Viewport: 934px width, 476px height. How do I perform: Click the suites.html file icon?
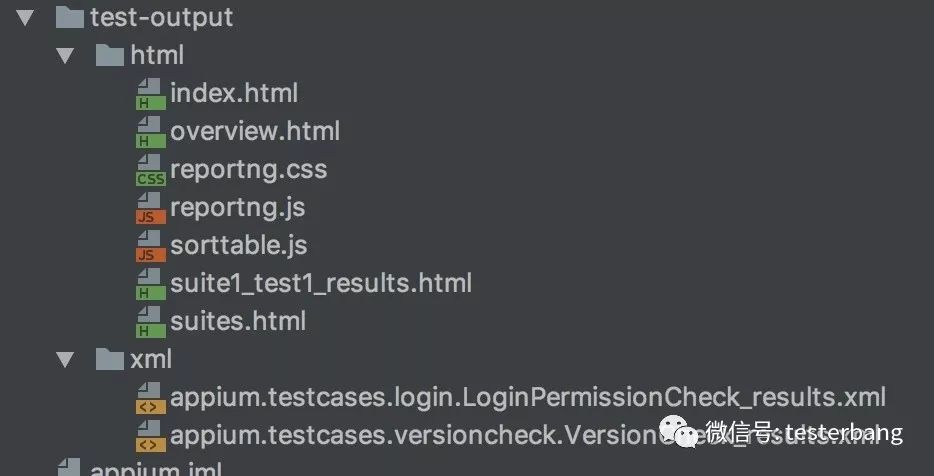[150, 323]
